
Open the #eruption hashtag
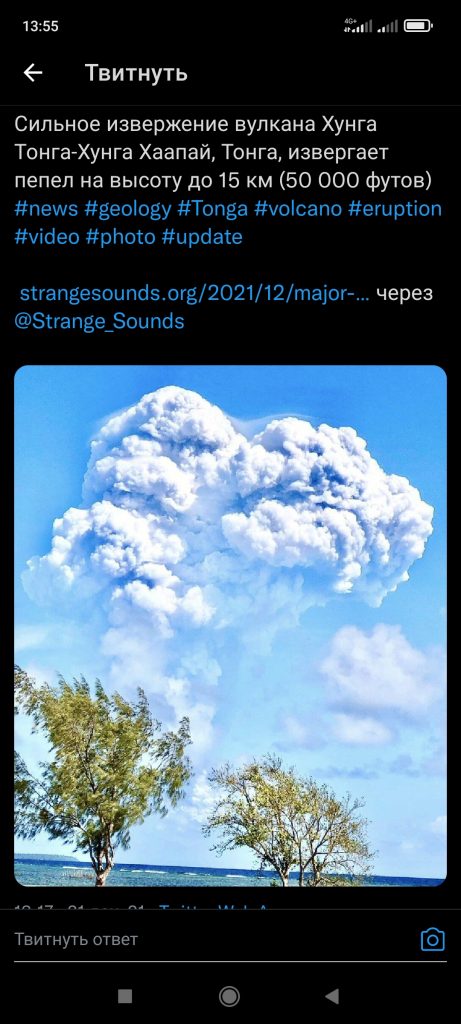(394, 209)
